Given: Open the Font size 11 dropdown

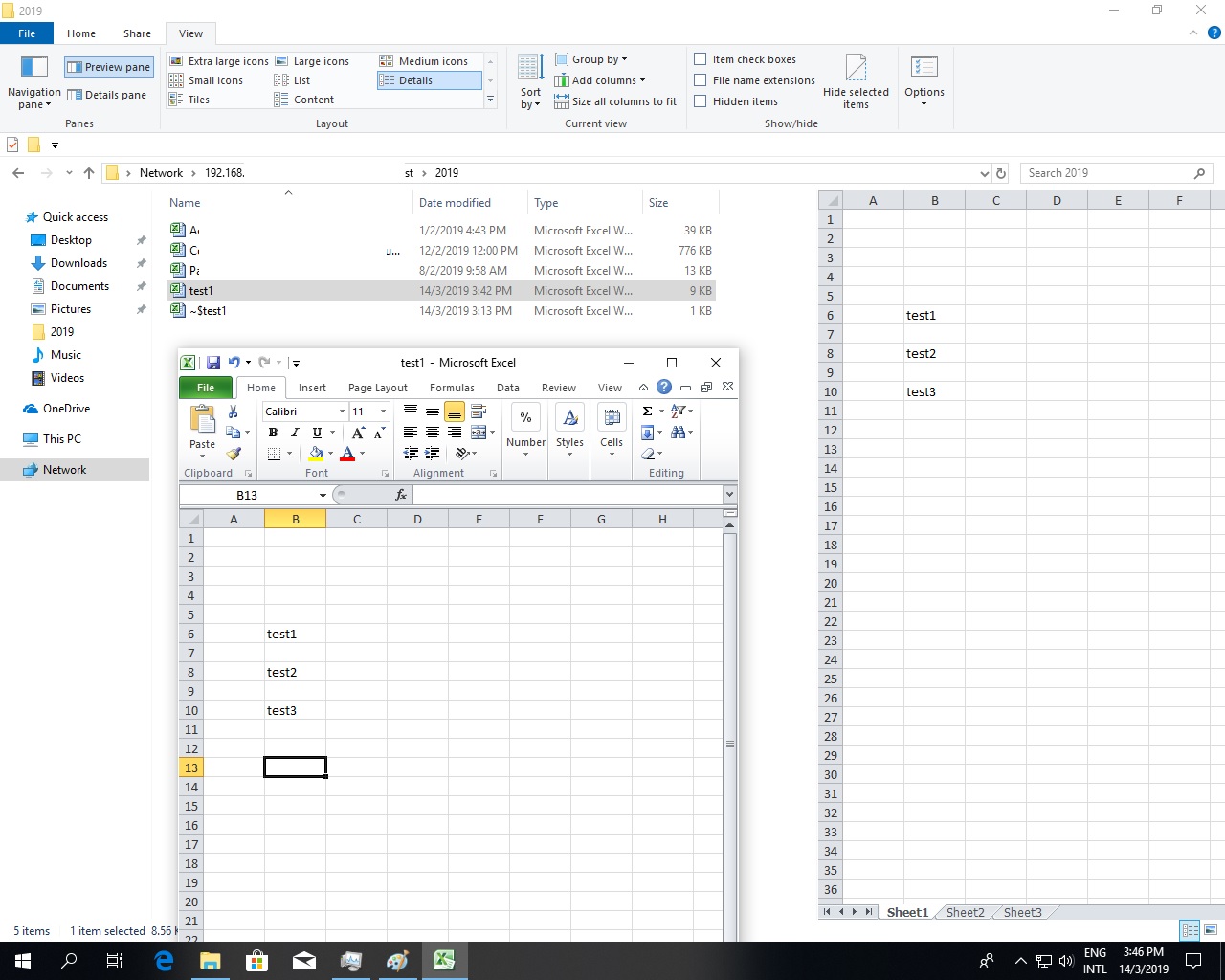Looking at the screenshot, I should [x=383, y=412].
